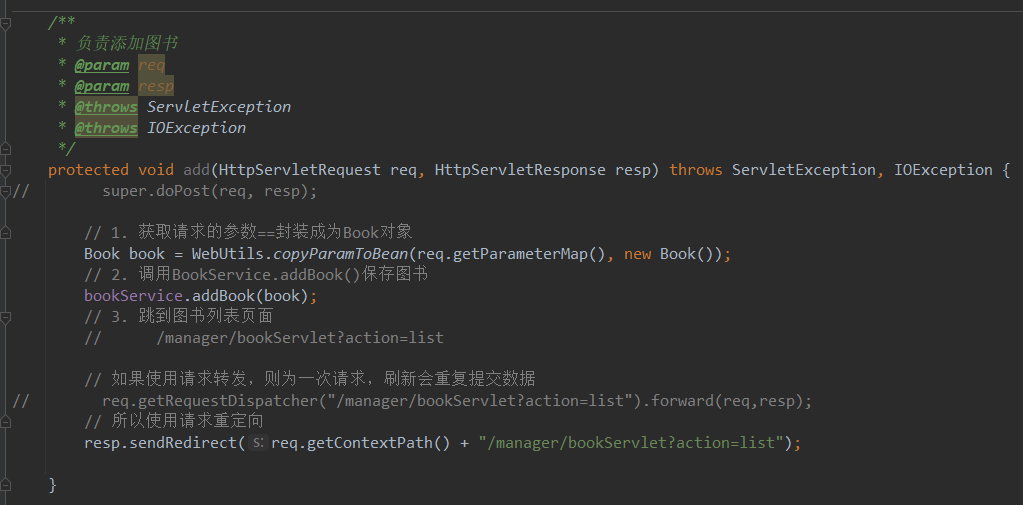This screenshot has height=505, width=1023.
Task: Click fold marker at Javadoc closing */ line
Action: click(6, 149)
